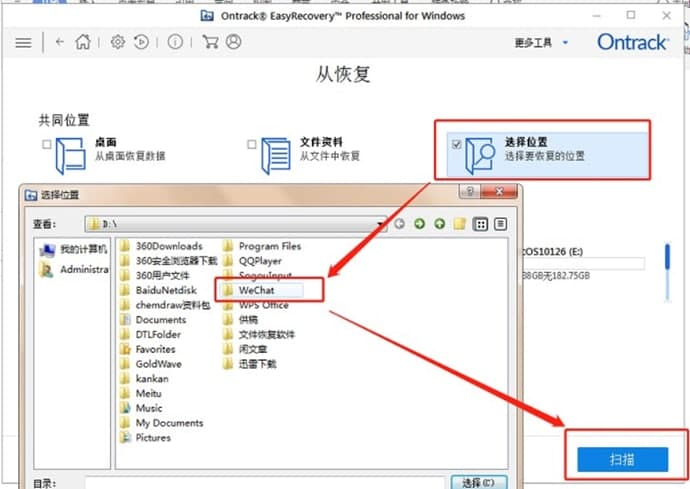Click the 文件资料 documents icon
Screen dimensions: 690x489
click(276, 156)
